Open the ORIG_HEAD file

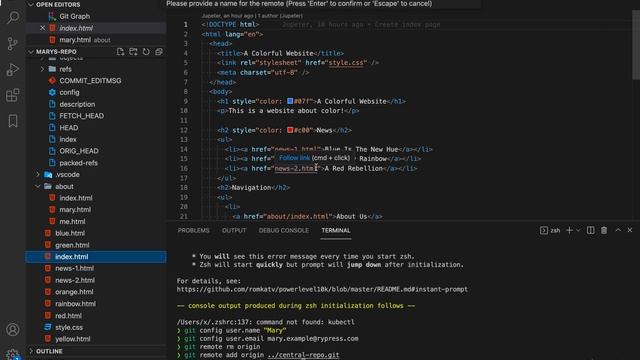(79, 151)
